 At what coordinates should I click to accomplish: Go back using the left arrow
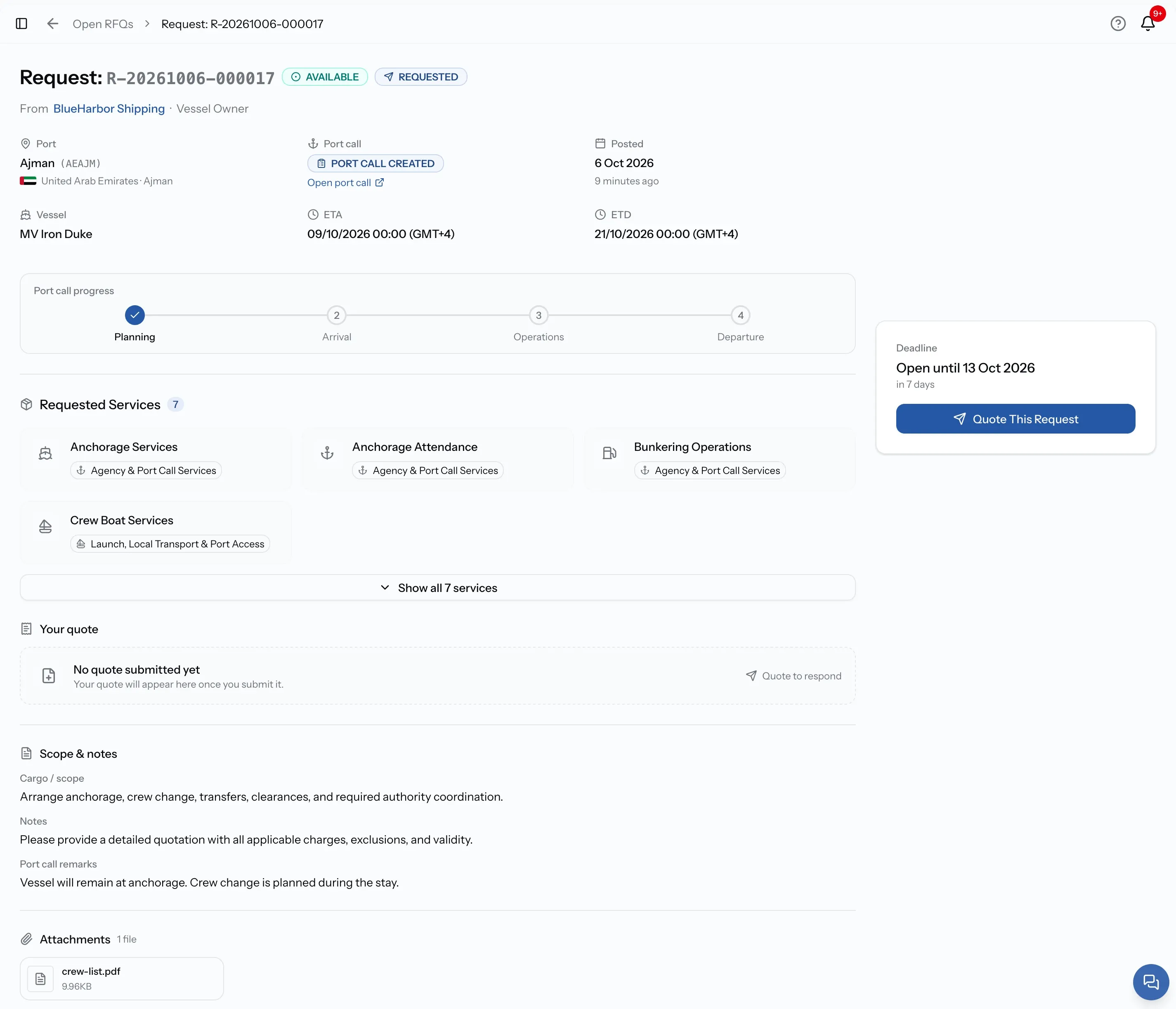pos(53,23)
